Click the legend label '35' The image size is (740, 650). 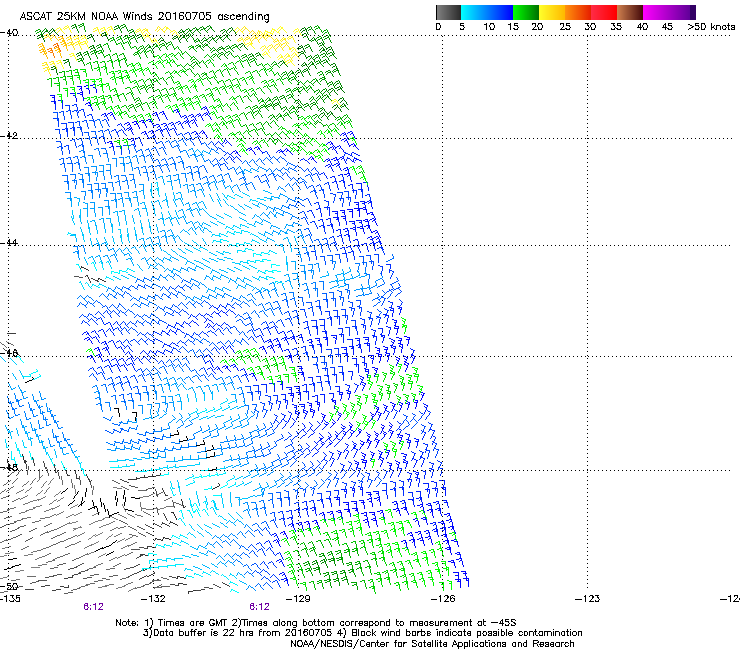coord(616,26)
